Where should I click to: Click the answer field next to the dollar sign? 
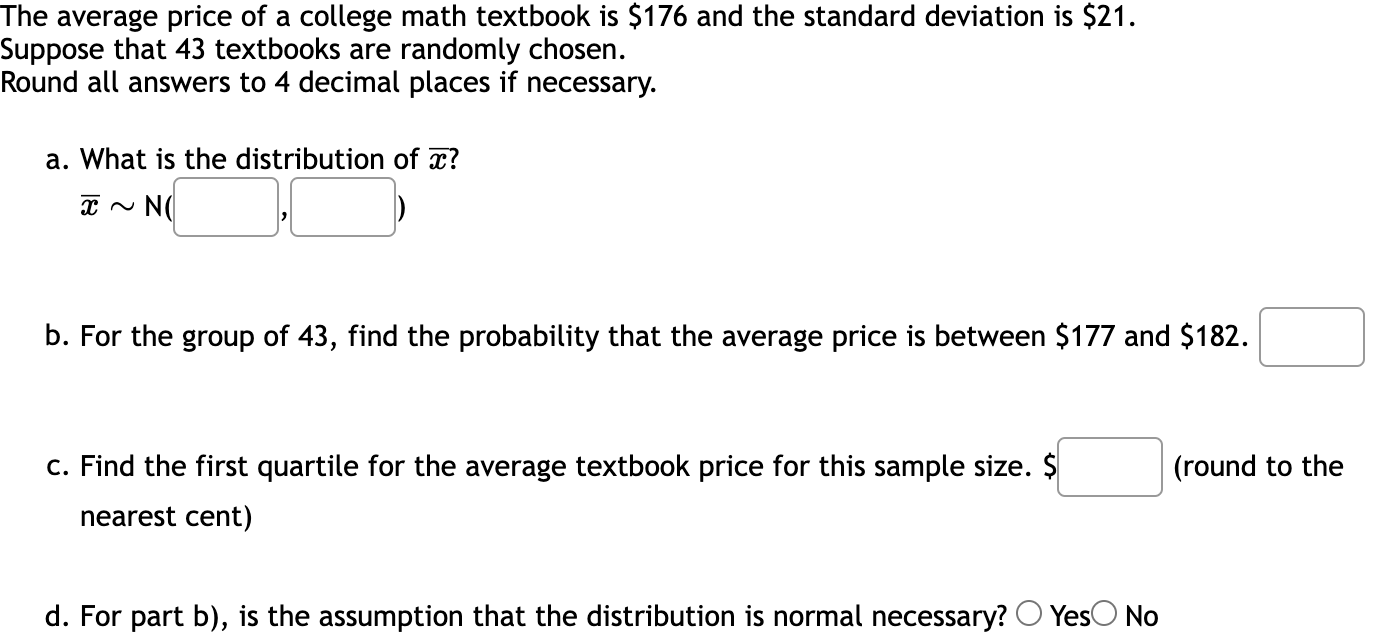1109,467
